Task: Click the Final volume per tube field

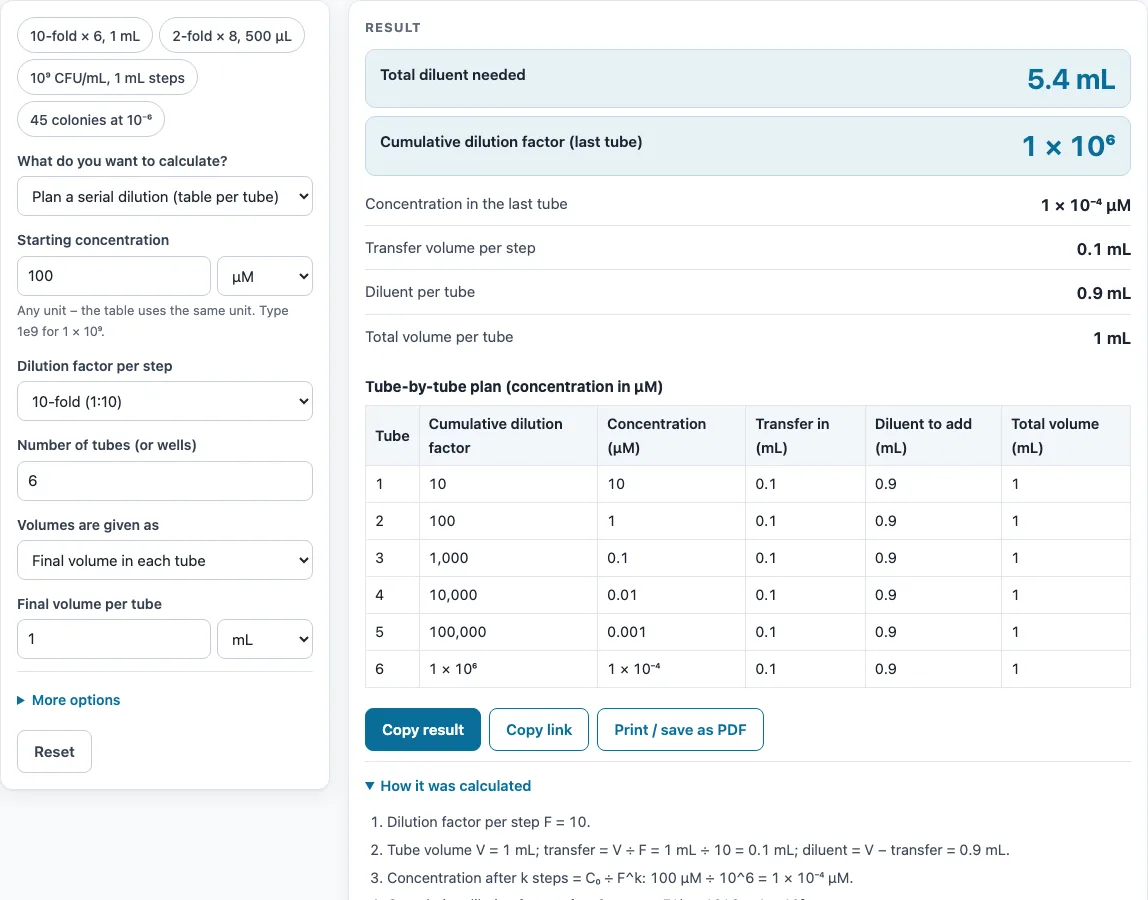Action: click(113, 639)
